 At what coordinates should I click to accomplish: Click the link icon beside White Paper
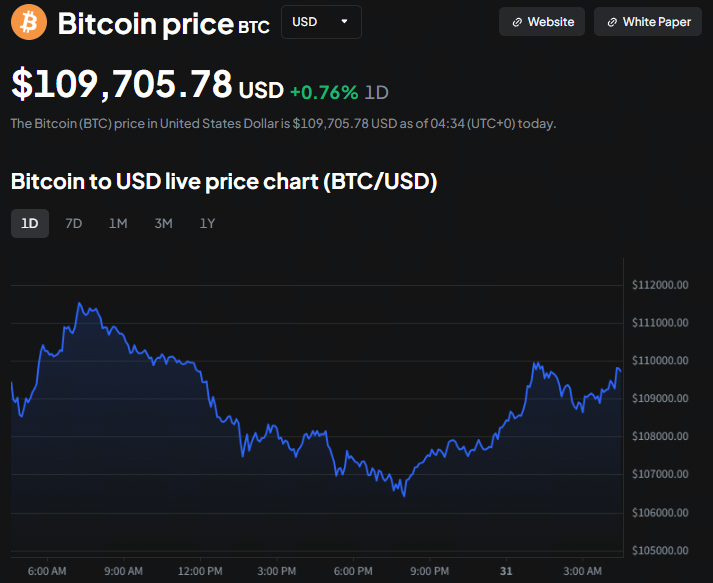(612, 22)
